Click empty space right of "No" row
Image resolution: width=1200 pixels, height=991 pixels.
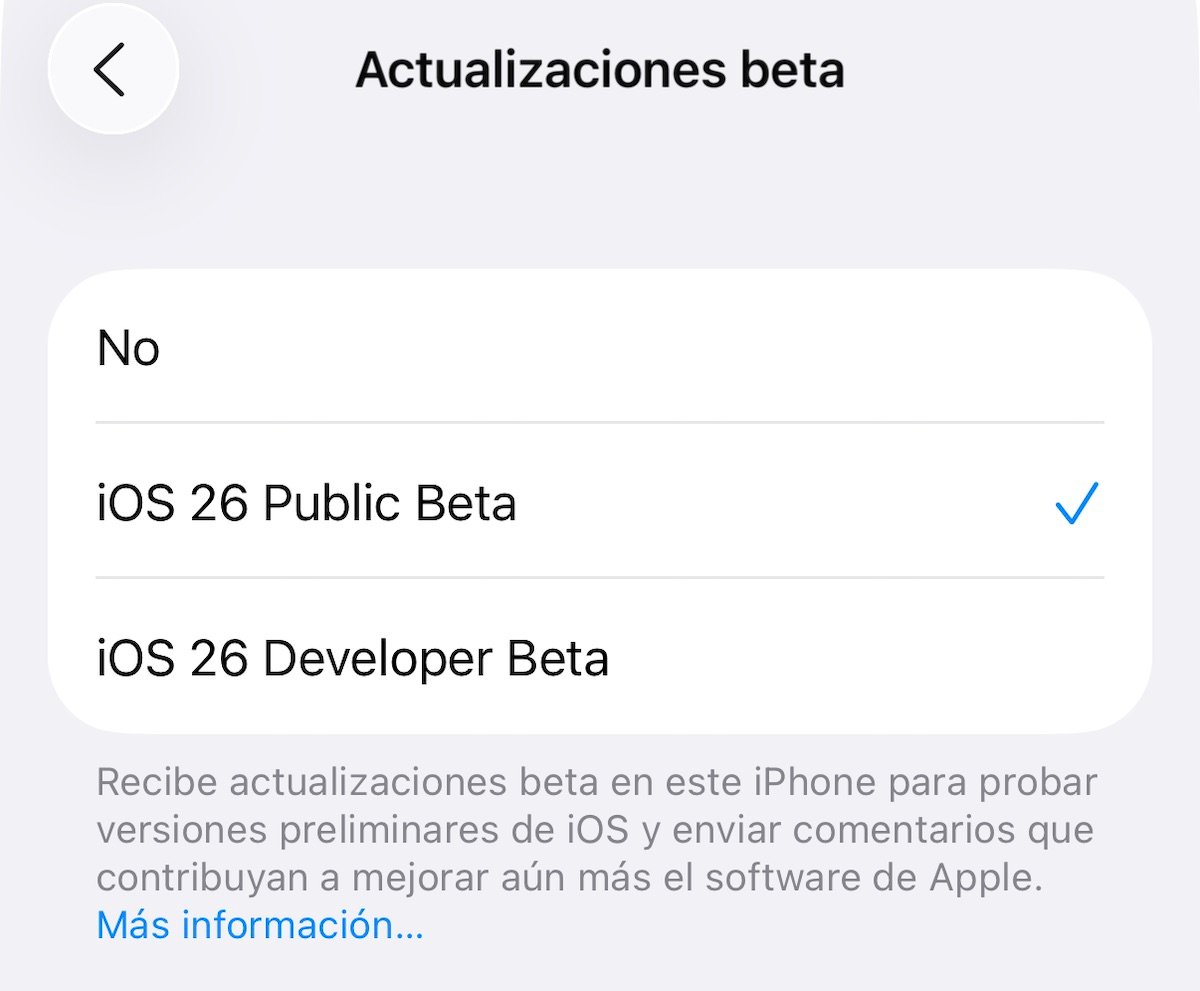click(650, 346)
